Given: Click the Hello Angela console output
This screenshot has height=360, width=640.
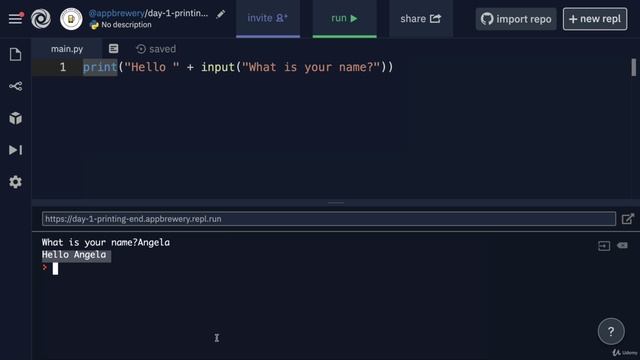Looking at the screenshot, I should (74, 255).
